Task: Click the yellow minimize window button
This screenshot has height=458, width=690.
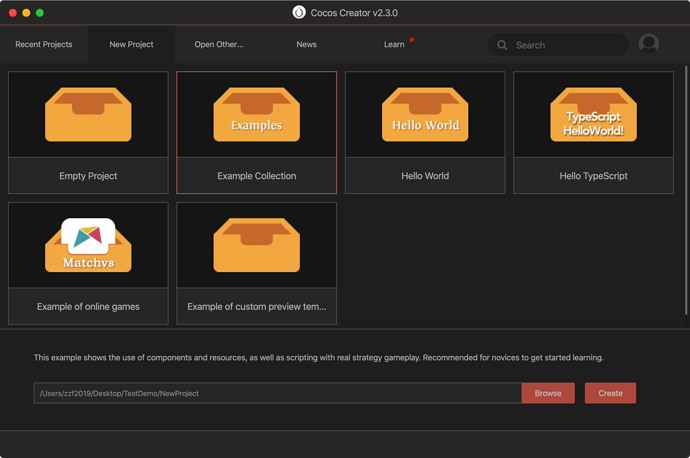Action: coord(26,13)
